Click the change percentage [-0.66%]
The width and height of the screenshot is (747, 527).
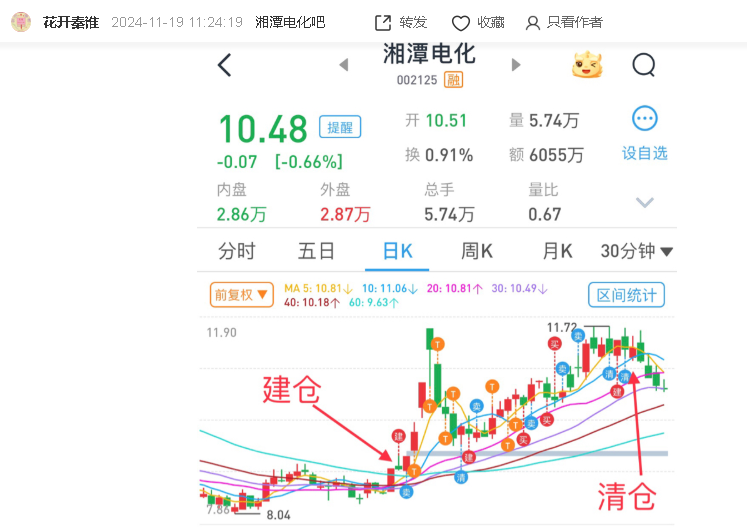pos(309,162)
